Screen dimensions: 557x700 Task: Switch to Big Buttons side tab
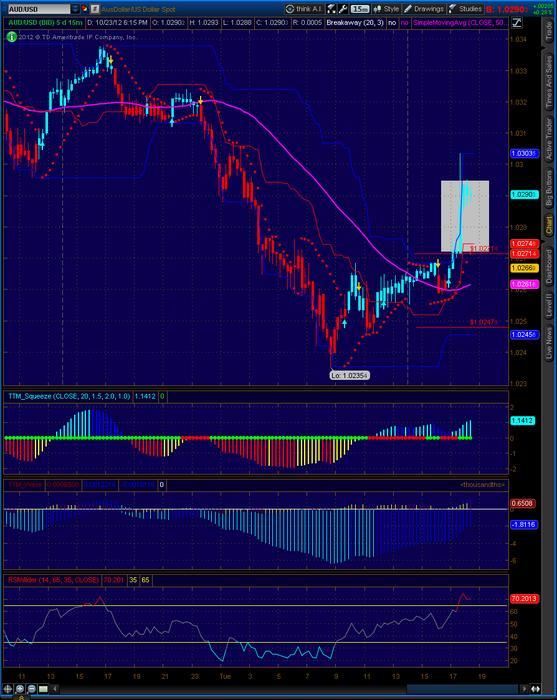click(x=549, y=188)
